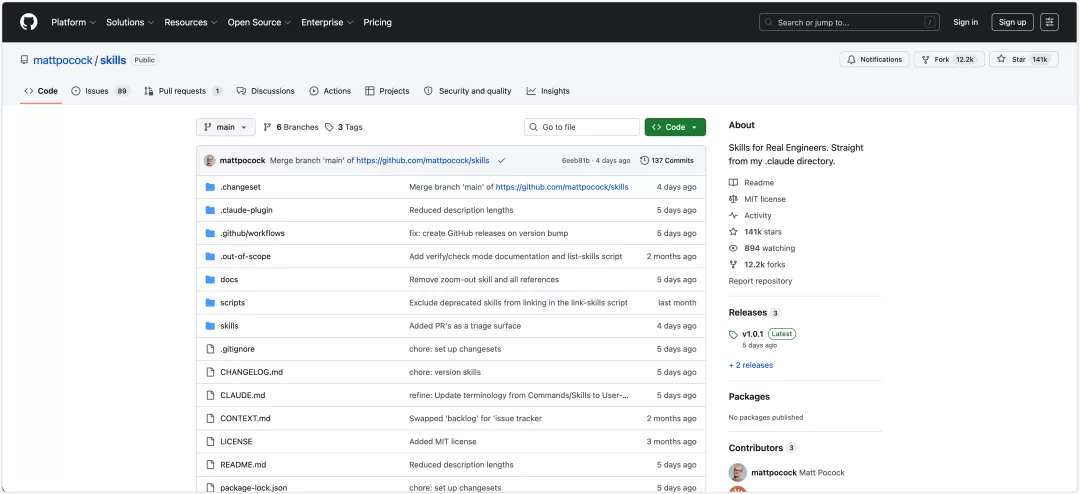
Task: Click the Sign up button
Action: click(1012, 22)
